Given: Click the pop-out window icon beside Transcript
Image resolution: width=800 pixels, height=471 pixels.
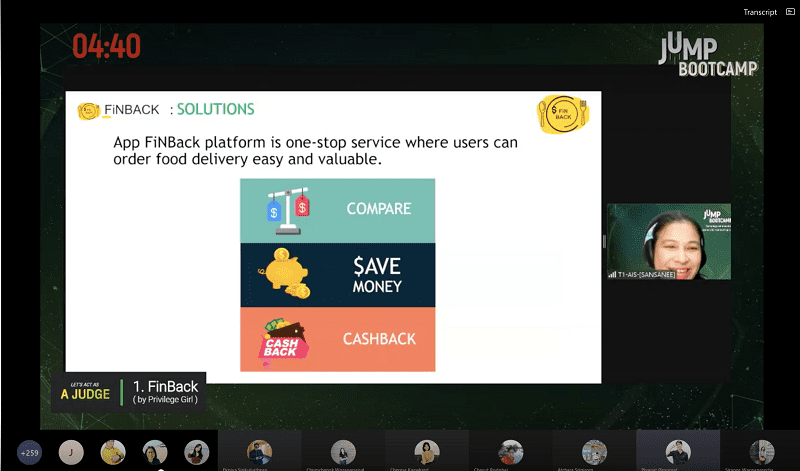Looking at the screenshot, I should point(790,12).
